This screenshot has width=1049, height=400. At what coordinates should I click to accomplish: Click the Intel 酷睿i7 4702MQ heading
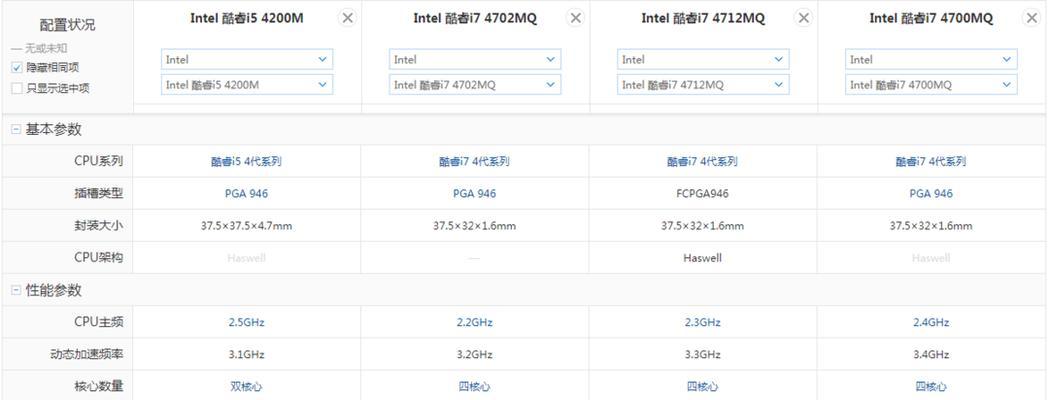[475, 19]
